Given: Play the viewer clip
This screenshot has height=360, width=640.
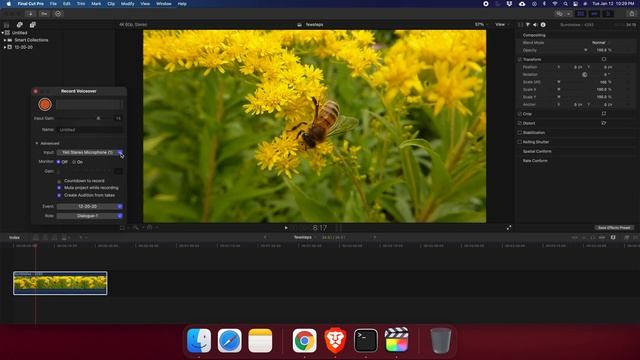Looking at the screenshot, I should (286, 228).
